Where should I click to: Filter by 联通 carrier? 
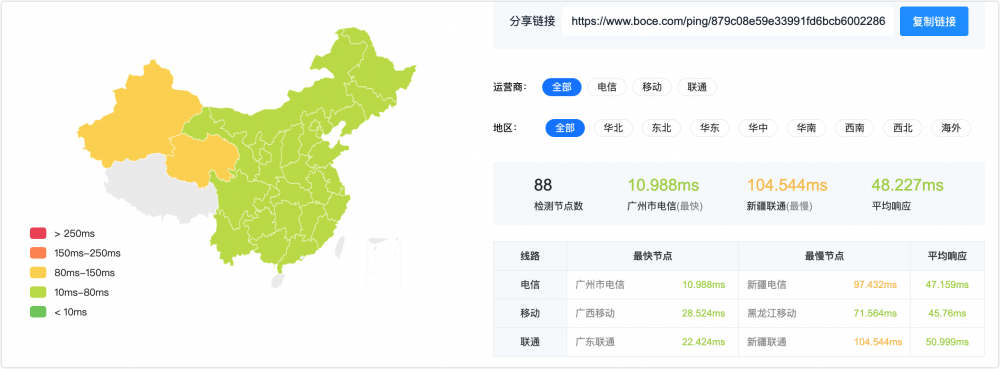697,87
